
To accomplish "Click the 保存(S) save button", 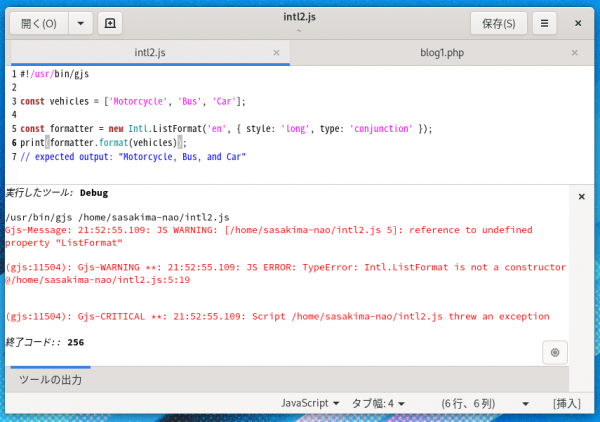I will coord(498,23).
